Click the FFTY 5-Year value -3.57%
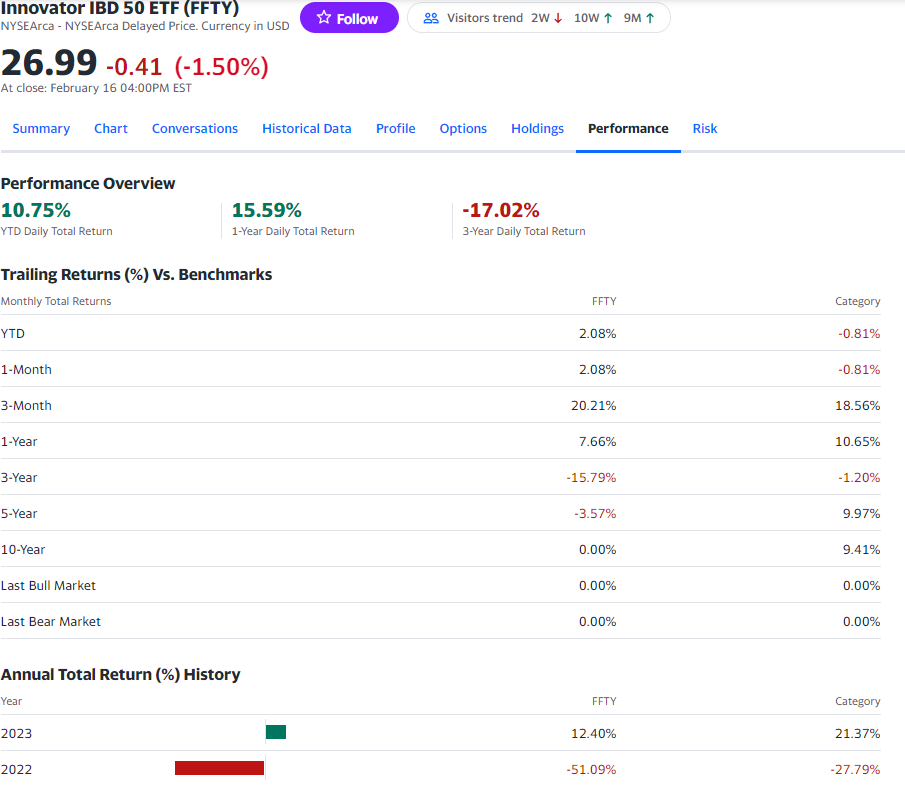Image resolution: width=905 pixels, height=786 pixels. 595,514
